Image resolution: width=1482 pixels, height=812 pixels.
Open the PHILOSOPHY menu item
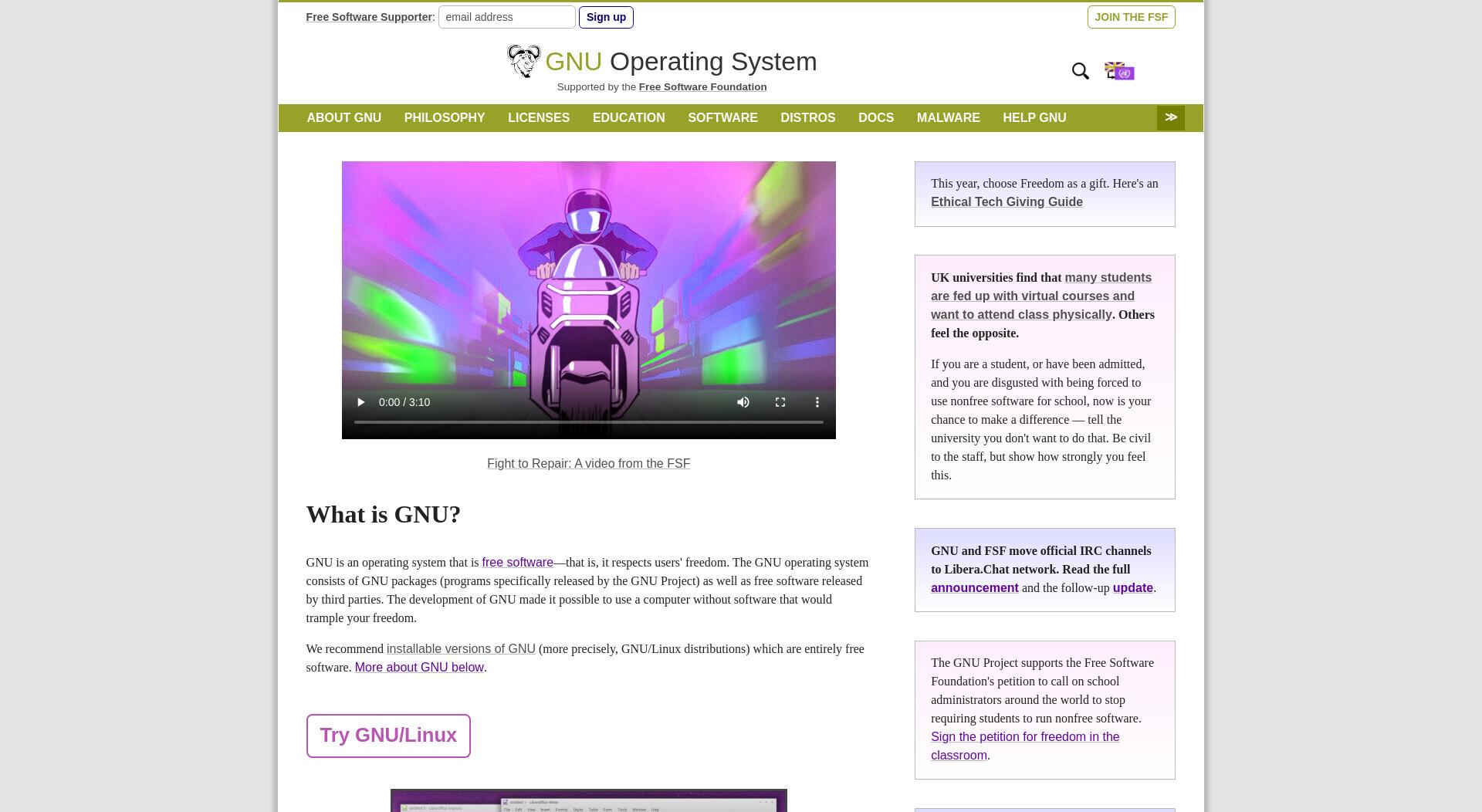tap(445, 118)
